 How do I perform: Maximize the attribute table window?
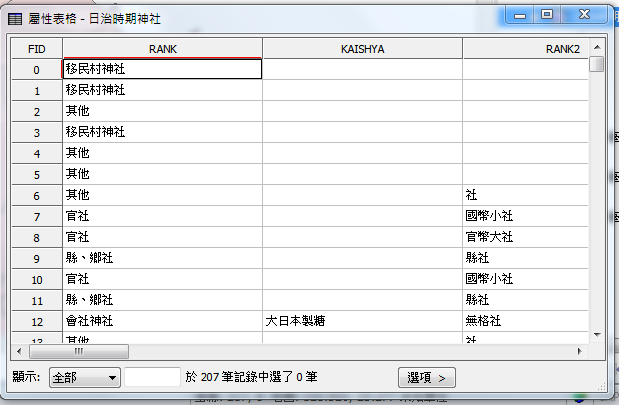click(x=547, y=14)
